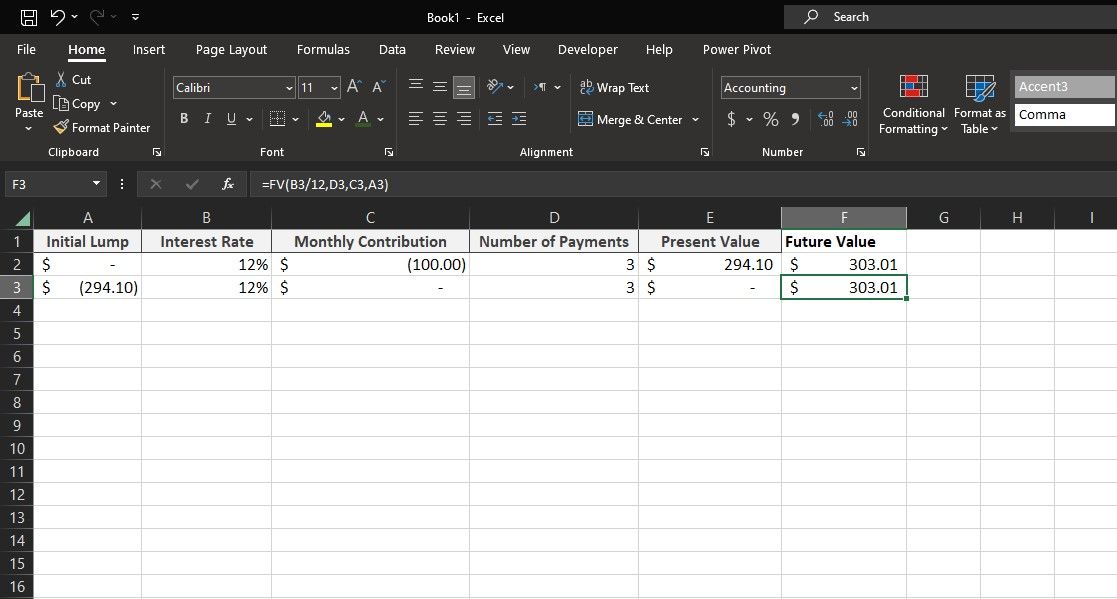Toggle italic formatting

click(208, 118)
